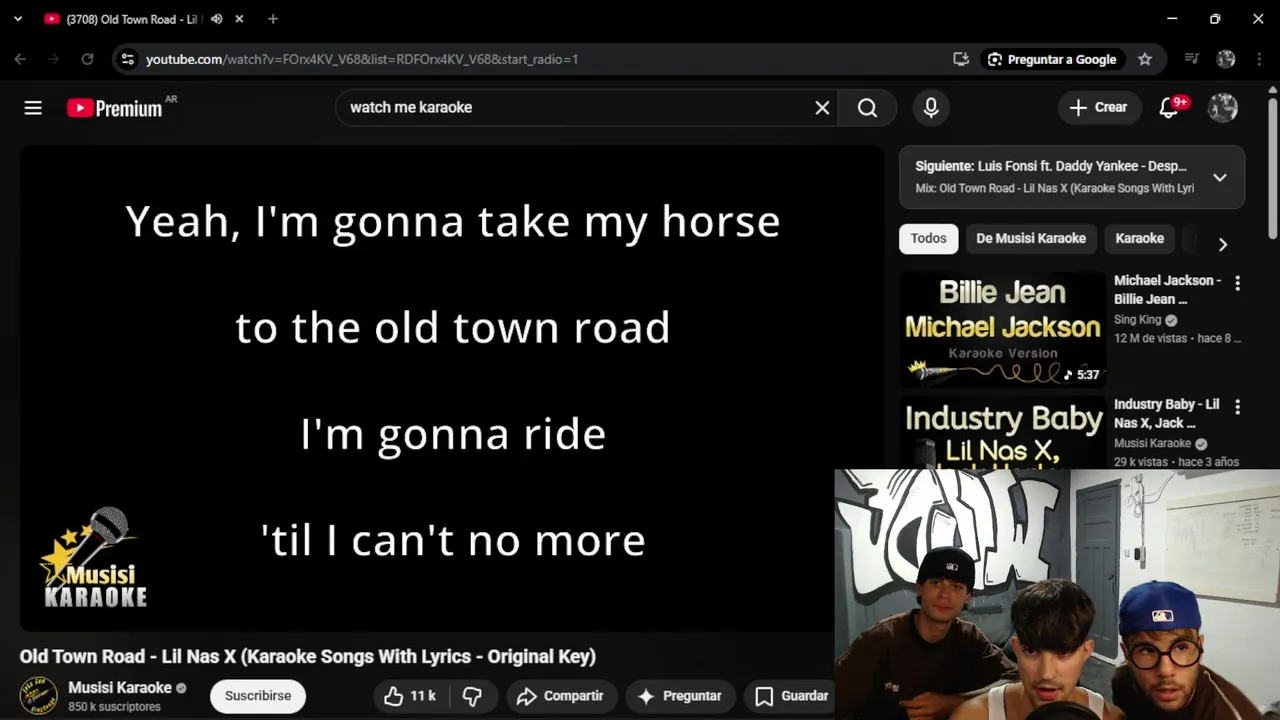The width and height of the screenshot is (1280, 720).
Task: Go back with browser back arrow
Action: coord(20,59)
